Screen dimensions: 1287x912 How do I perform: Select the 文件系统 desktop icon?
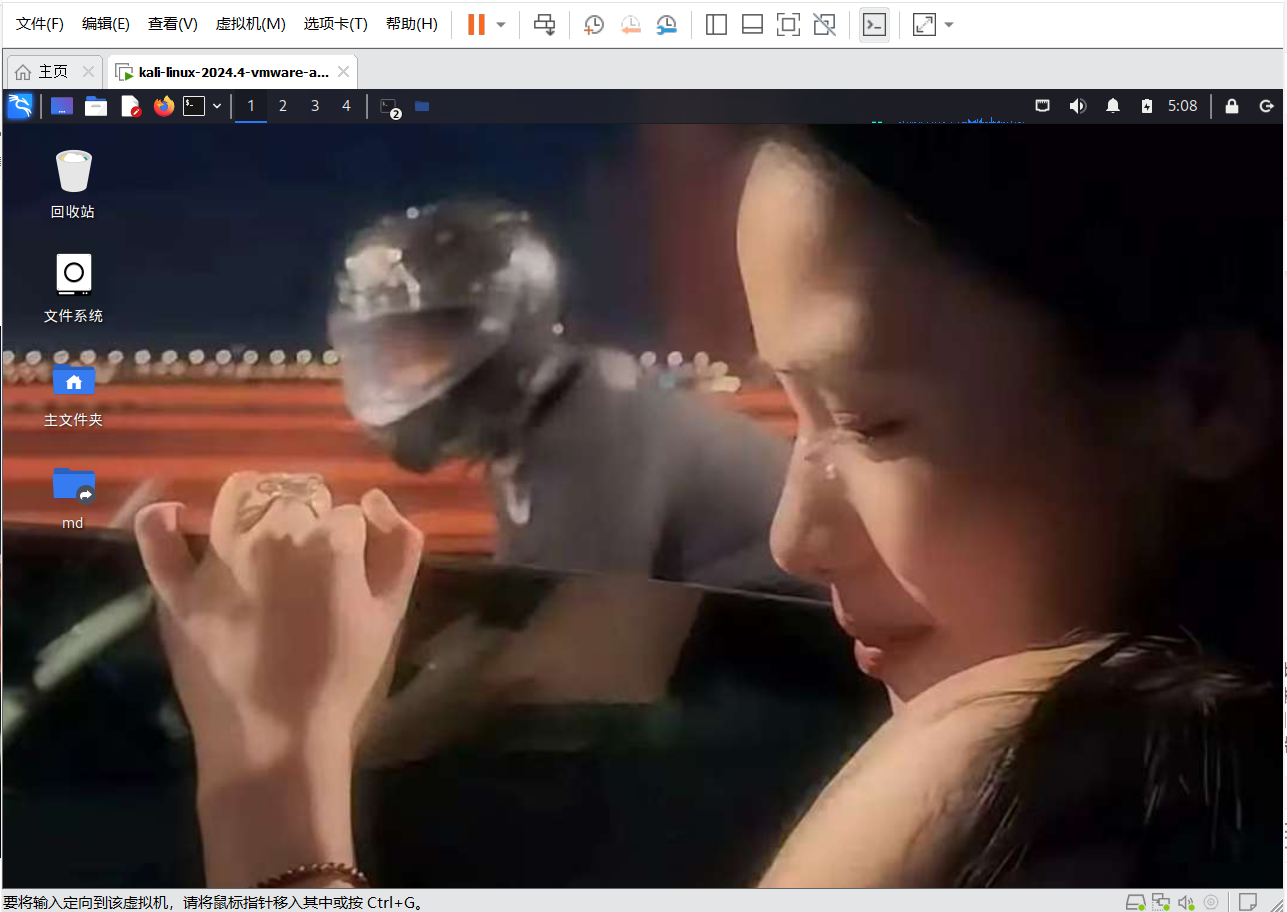(x=73, y=288)
